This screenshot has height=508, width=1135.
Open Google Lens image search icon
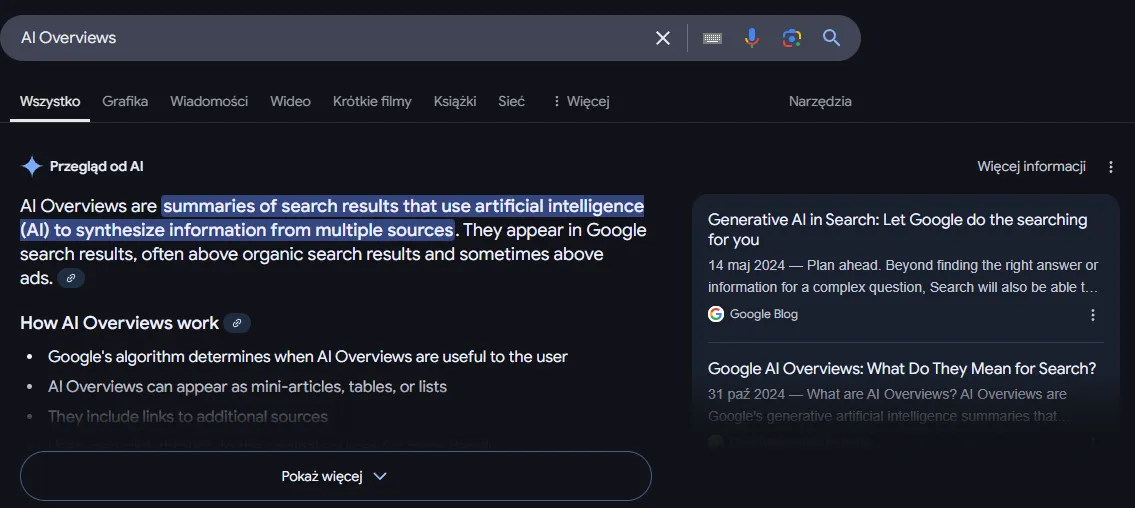(x=792, y=38)
